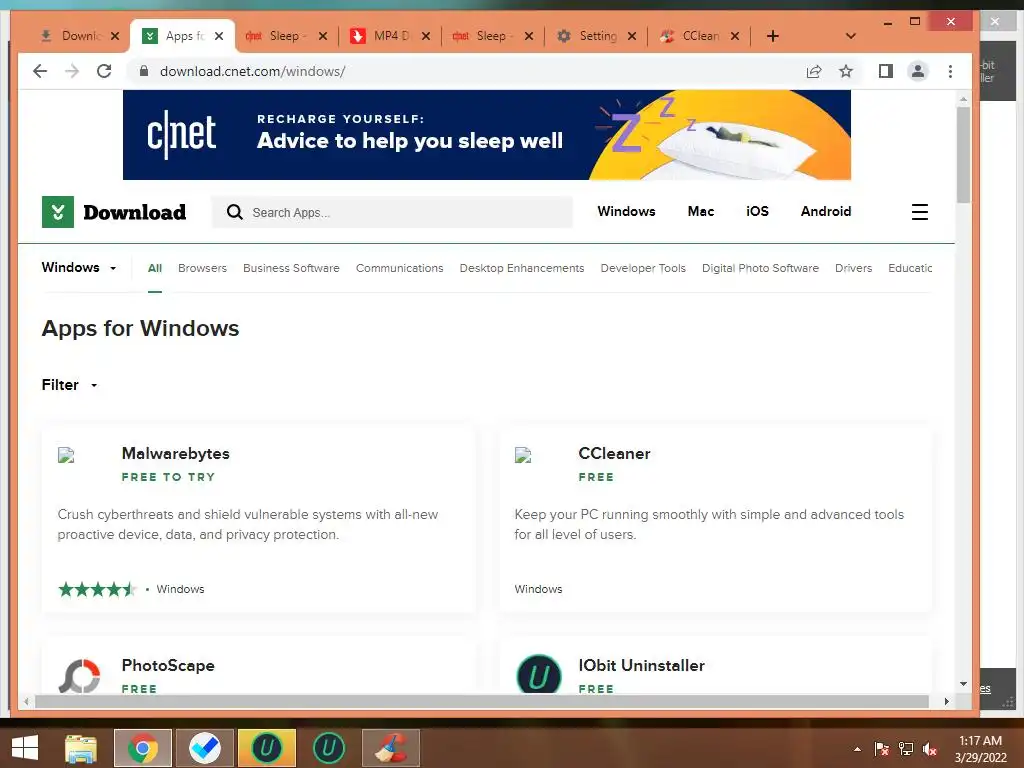
Task: Click the magnifier icon in Search Apps
Action: pyautogui.click(x=234, y=212)
